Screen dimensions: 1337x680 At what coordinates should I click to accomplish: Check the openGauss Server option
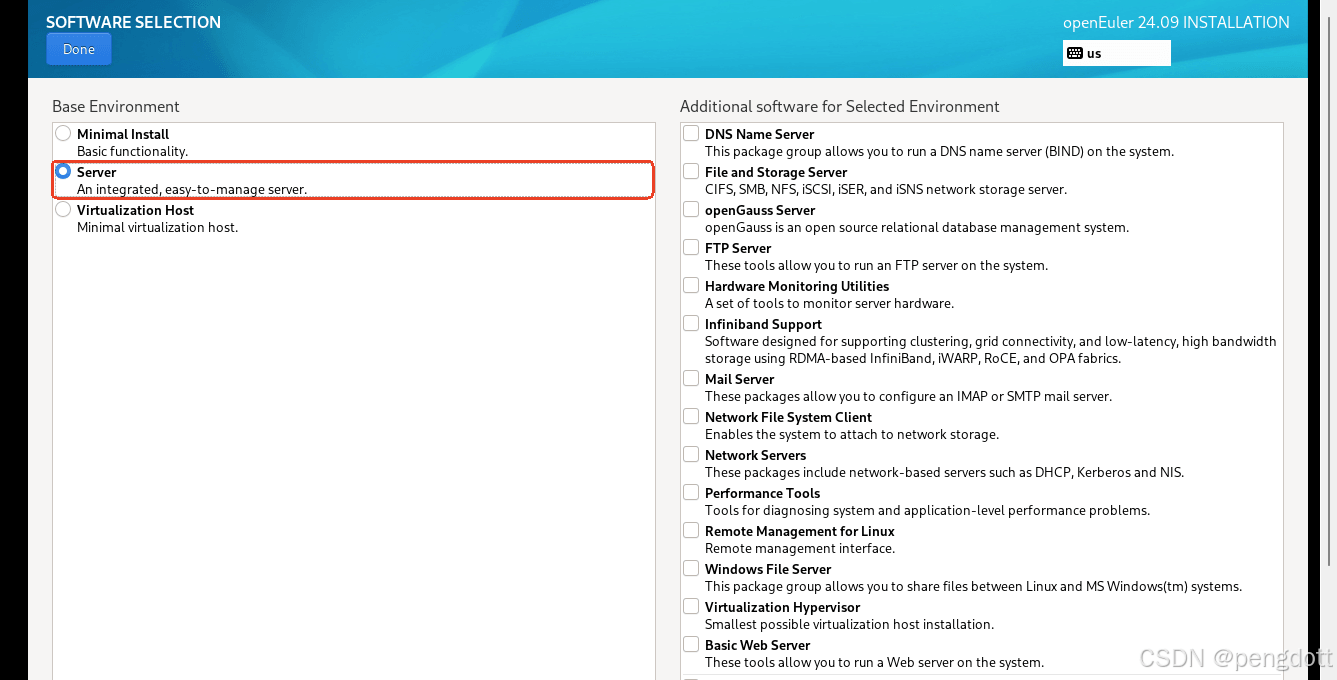[691, 209]
